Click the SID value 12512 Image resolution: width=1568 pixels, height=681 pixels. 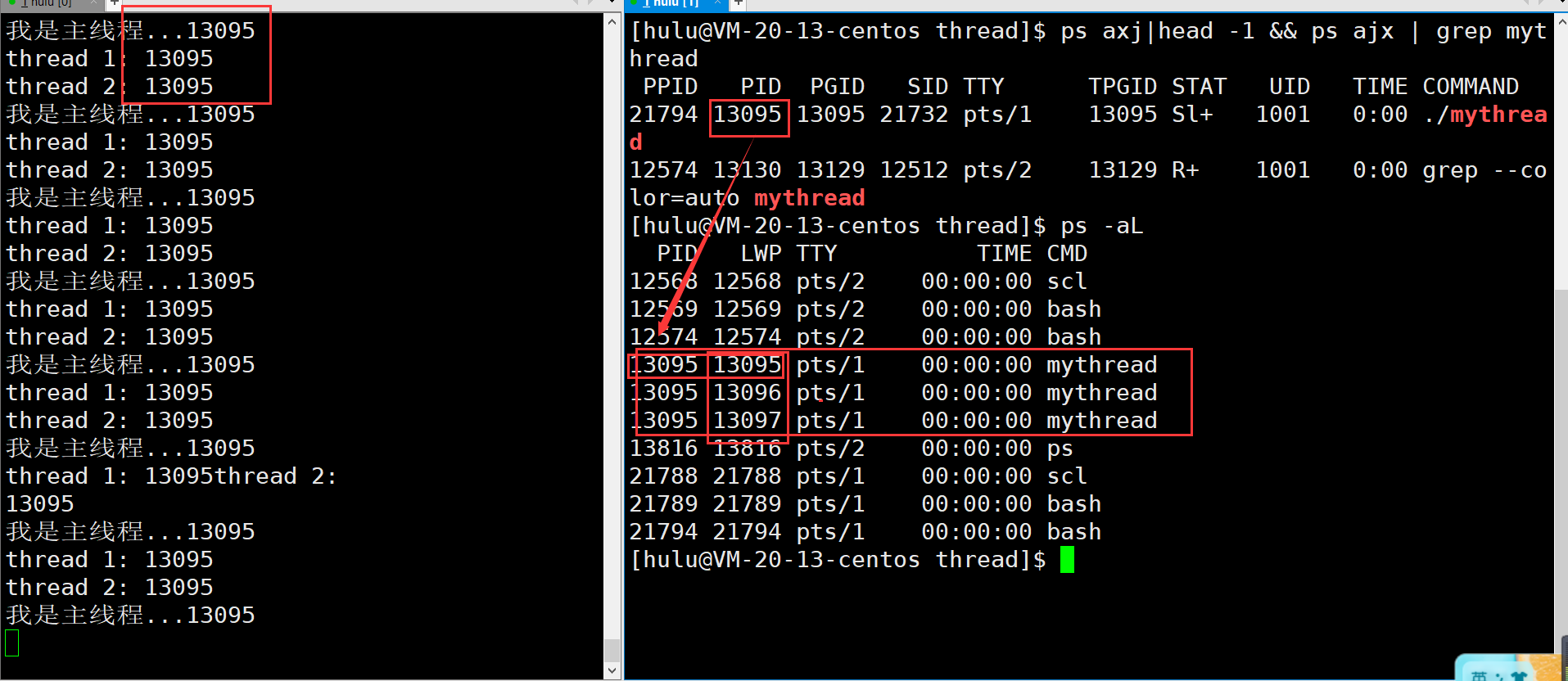[914, 170]
